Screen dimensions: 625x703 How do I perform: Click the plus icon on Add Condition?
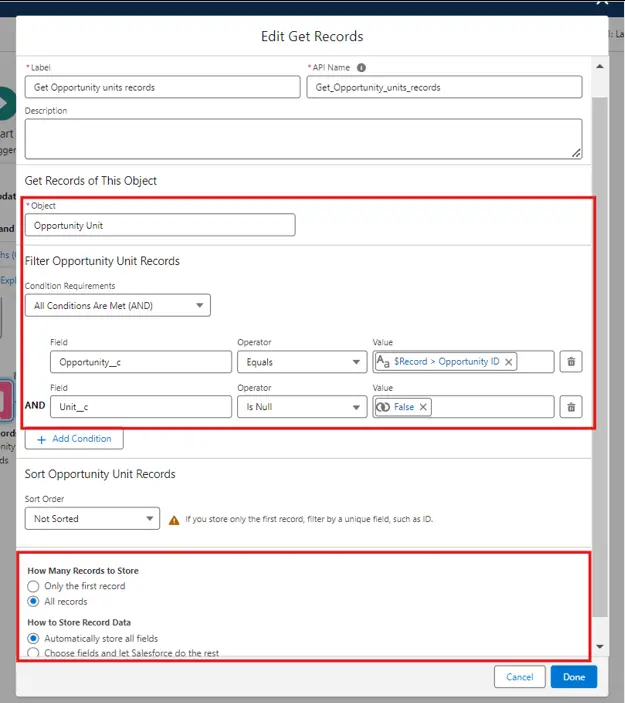click(41, 439)
